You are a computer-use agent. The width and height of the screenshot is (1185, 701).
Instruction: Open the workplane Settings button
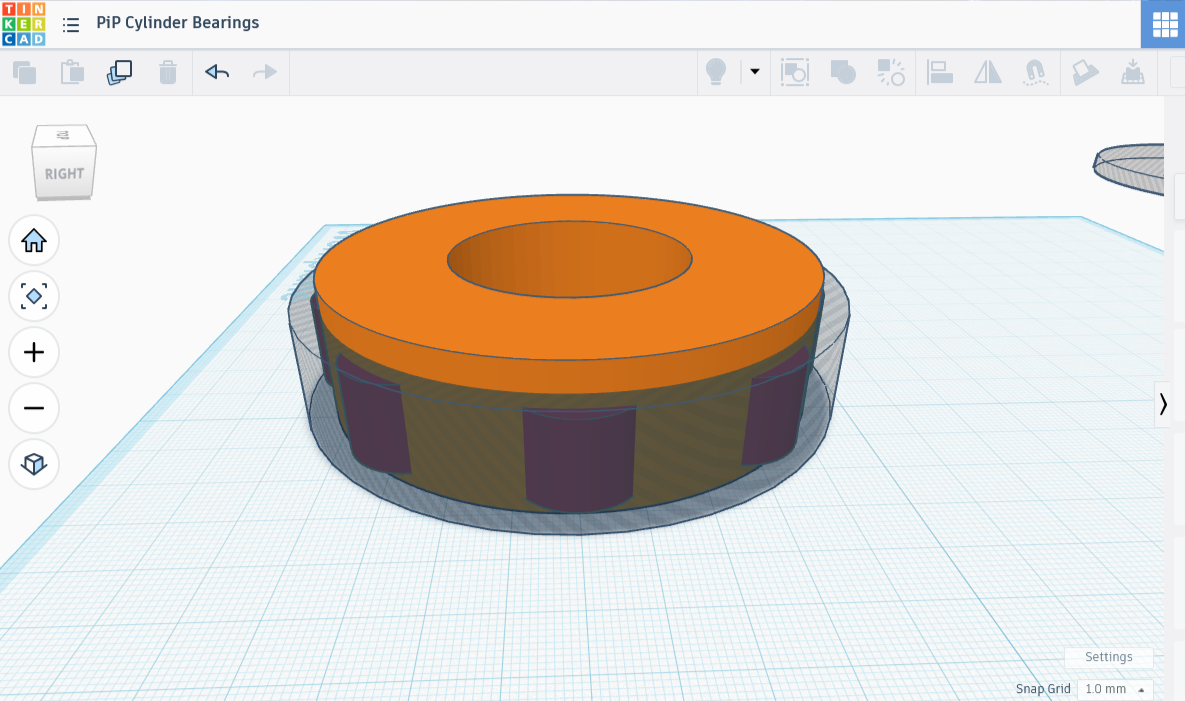pos(1109,657)
